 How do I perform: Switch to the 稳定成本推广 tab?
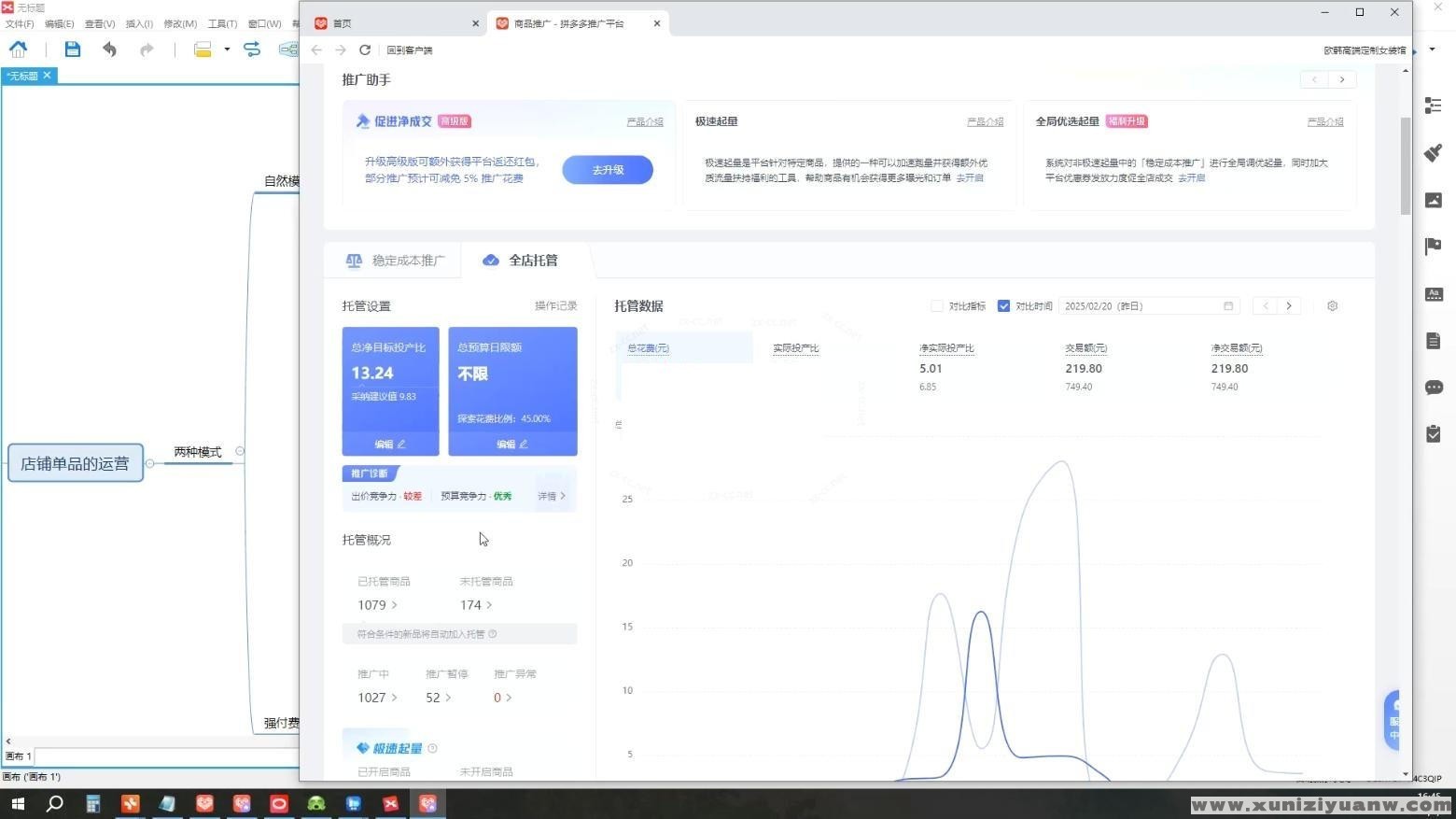pyautogui.click(x=396, y=261)
